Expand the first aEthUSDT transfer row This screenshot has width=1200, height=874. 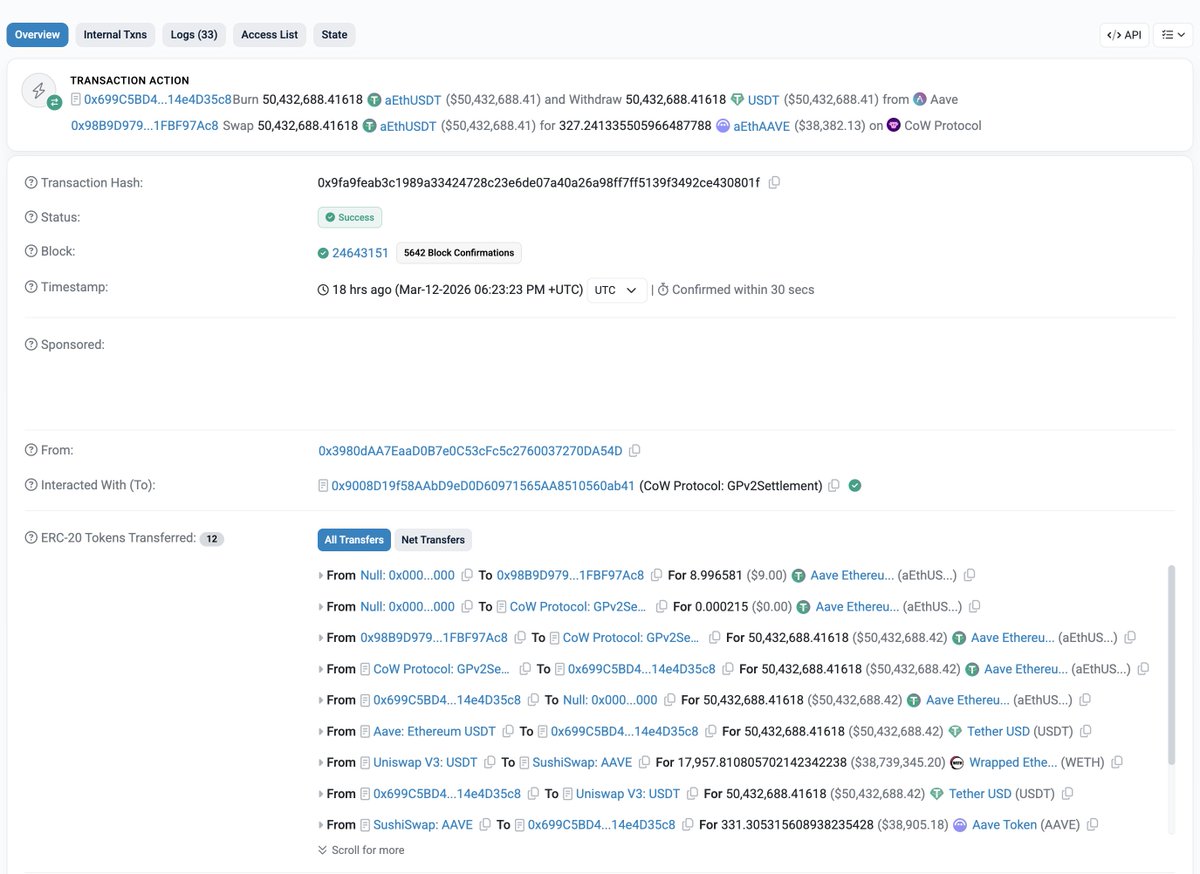pyautogui.click(x=320, y=575)
